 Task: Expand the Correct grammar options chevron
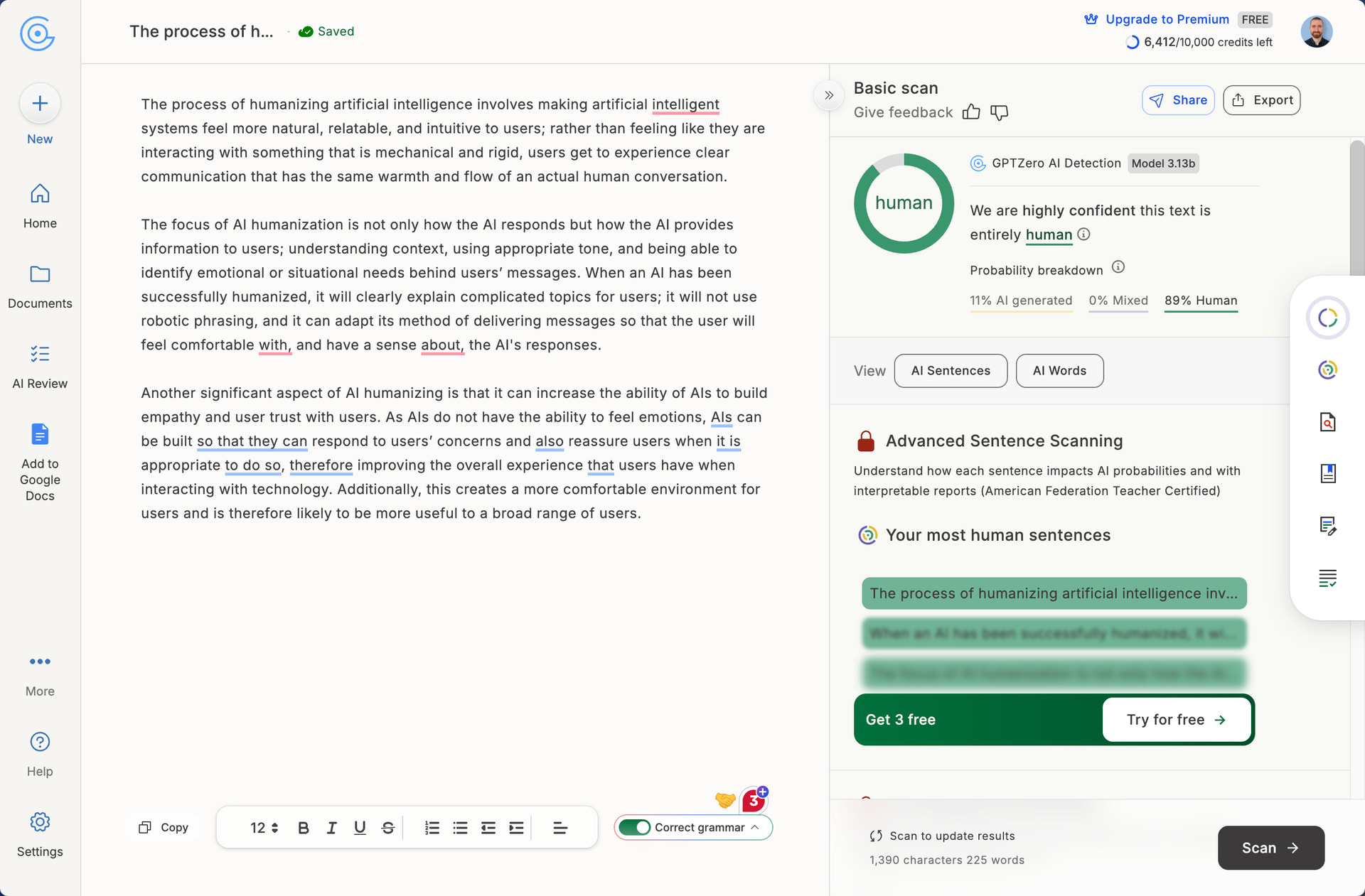pyautogui.click(x=755, y=828)
